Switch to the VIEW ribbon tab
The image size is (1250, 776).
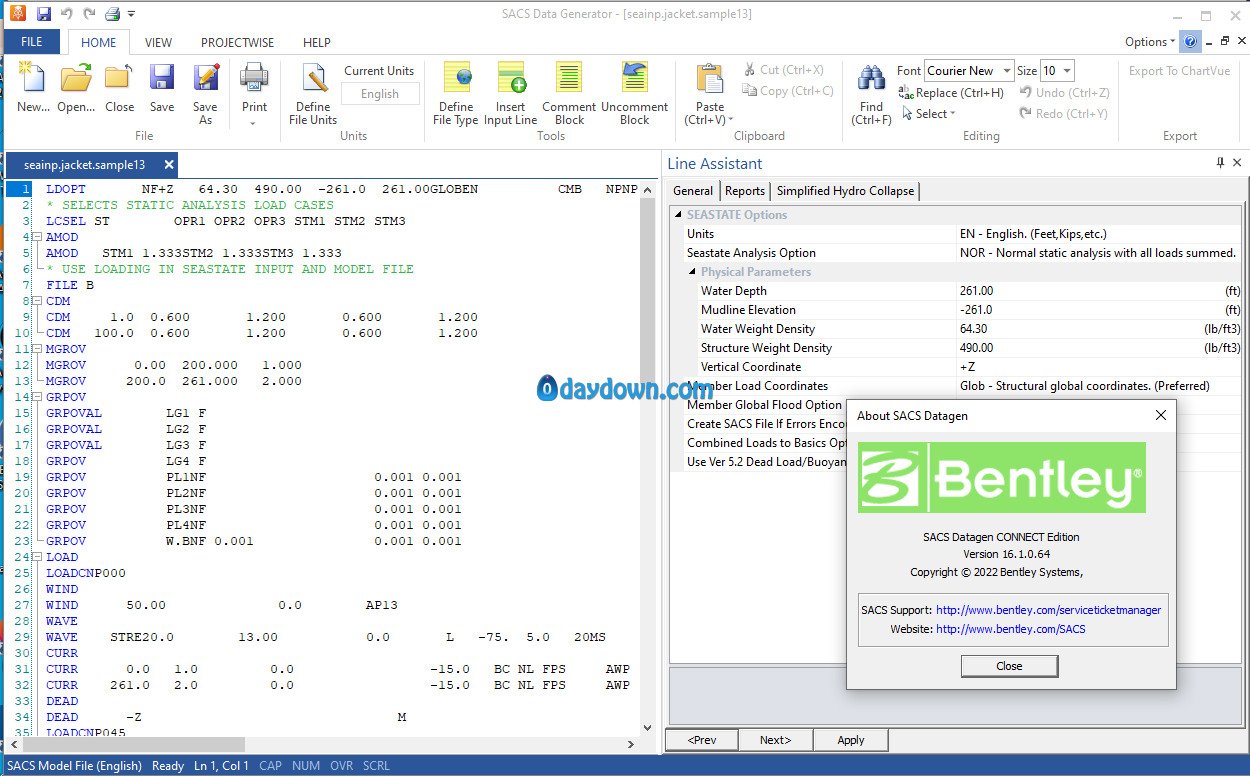[x=158, y=43]
